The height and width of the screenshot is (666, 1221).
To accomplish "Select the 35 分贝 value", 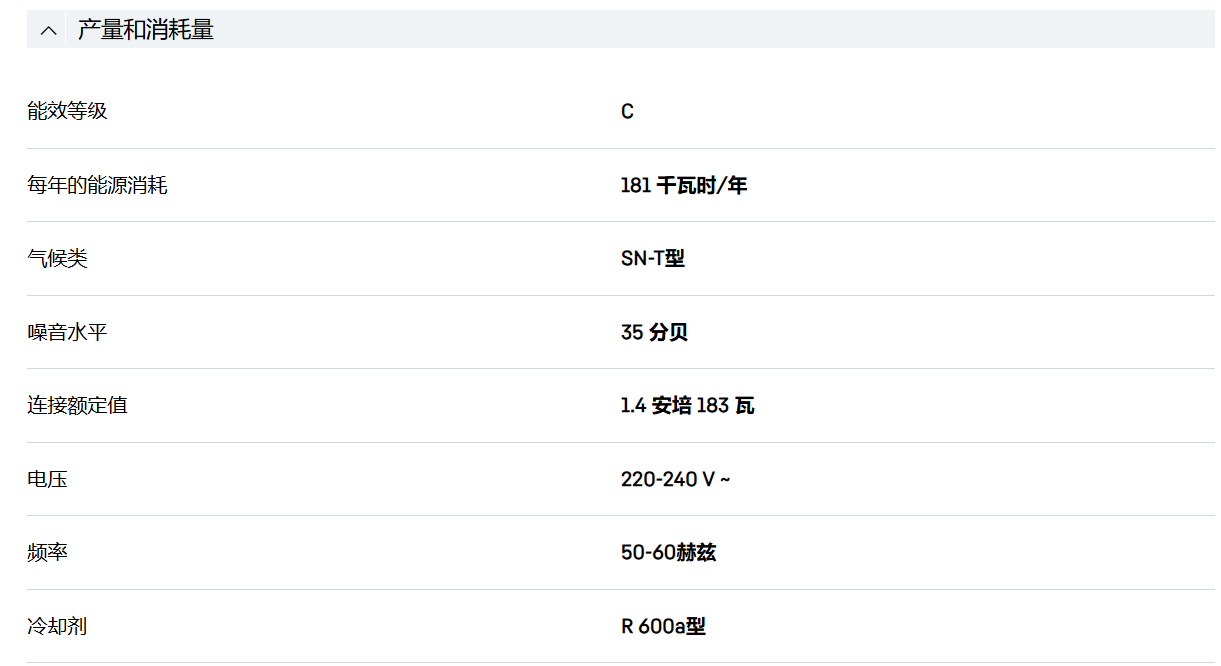I will (654, 332).
